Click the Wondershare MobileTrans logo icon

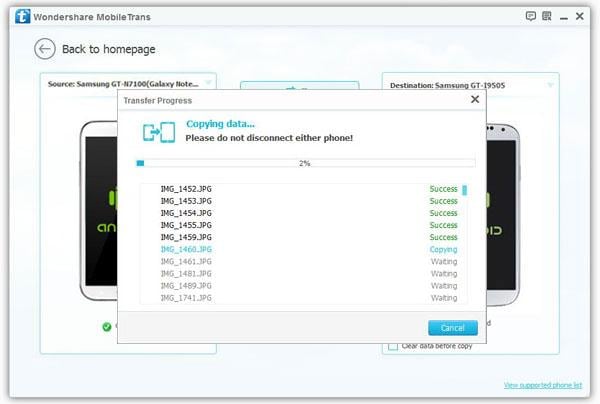23,16
